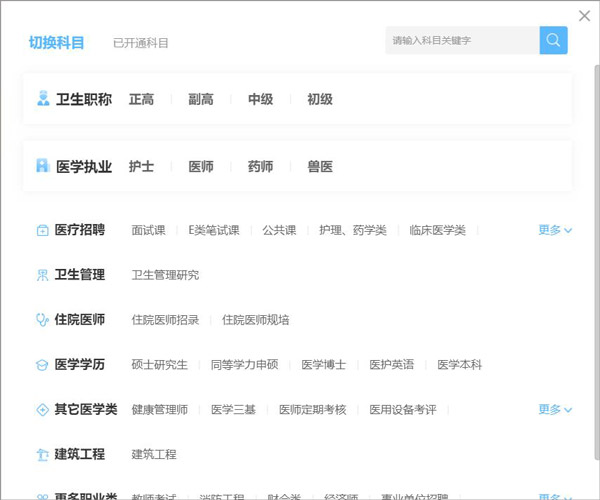
Task: Click the 住院医师 stethoscope icon
Action: [42, 320]
